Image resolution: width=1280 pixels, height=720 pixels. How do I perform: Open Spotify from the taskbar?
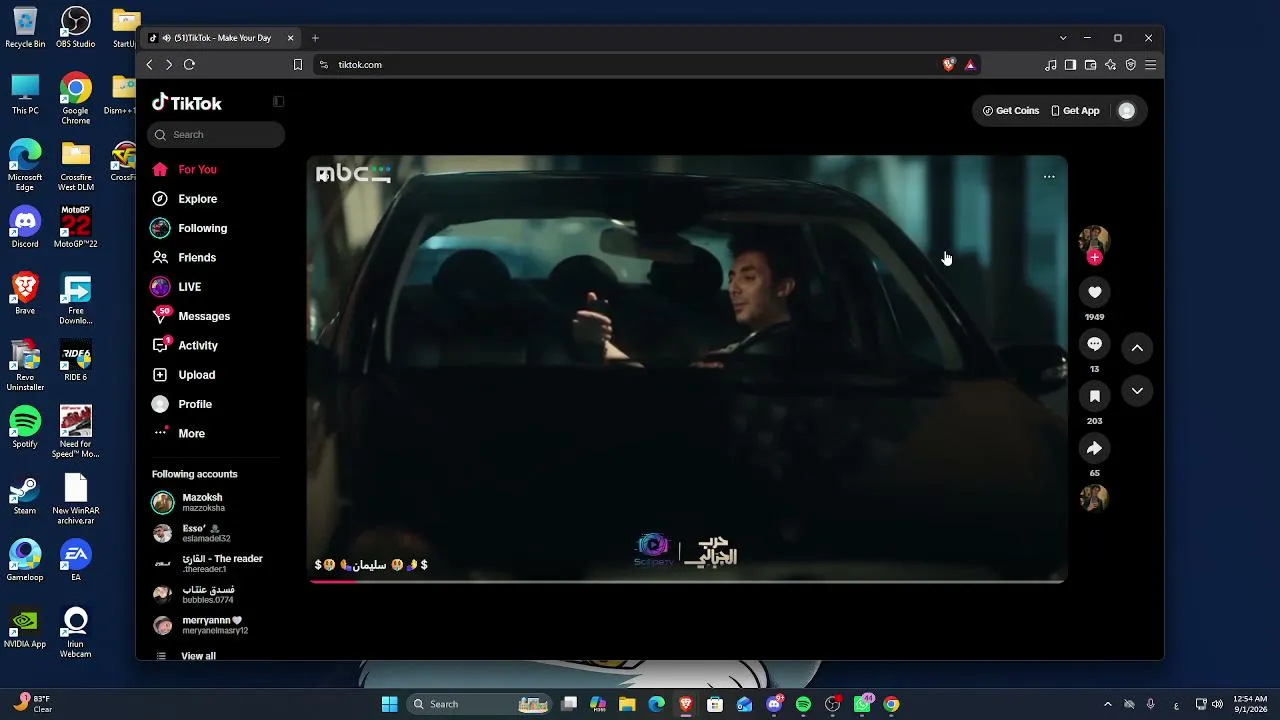(x=803, y=704)
